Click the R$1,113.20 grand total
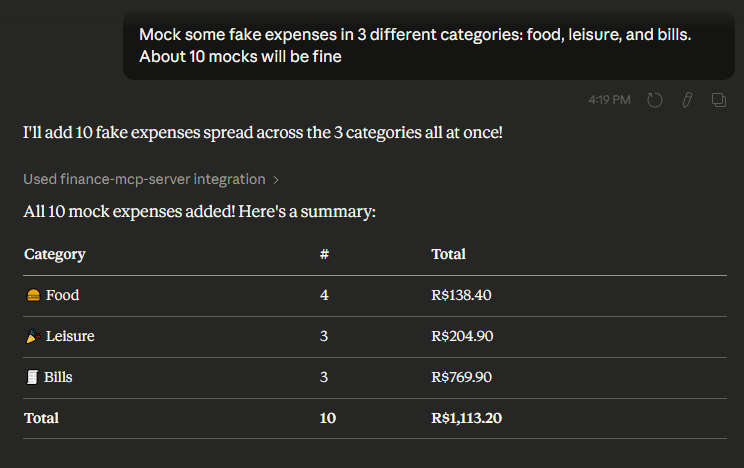Viewport: 744px width, 468px height. tap(466, 418)
